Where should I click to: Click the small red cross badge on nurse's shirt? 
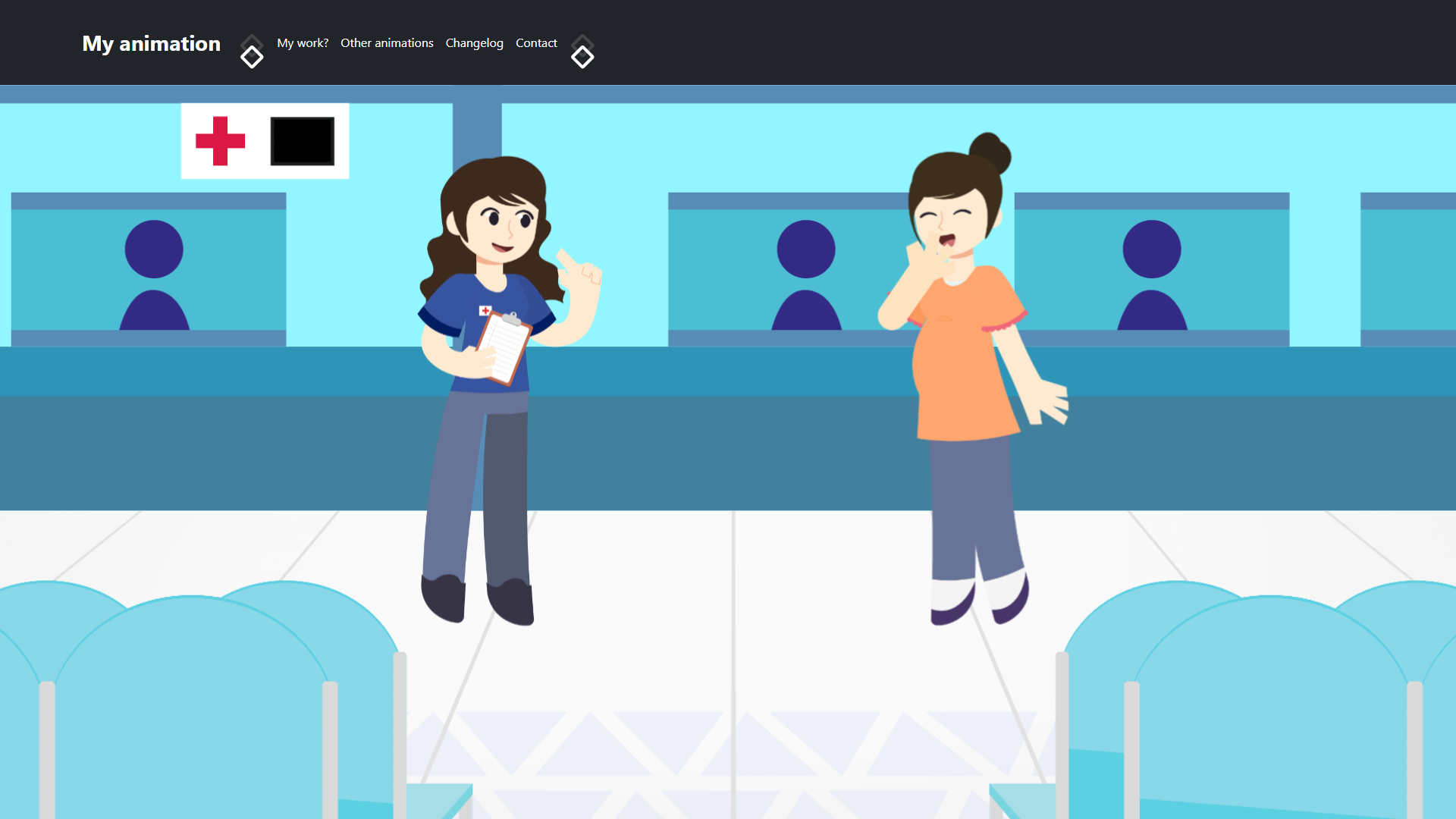pos(485,310)
